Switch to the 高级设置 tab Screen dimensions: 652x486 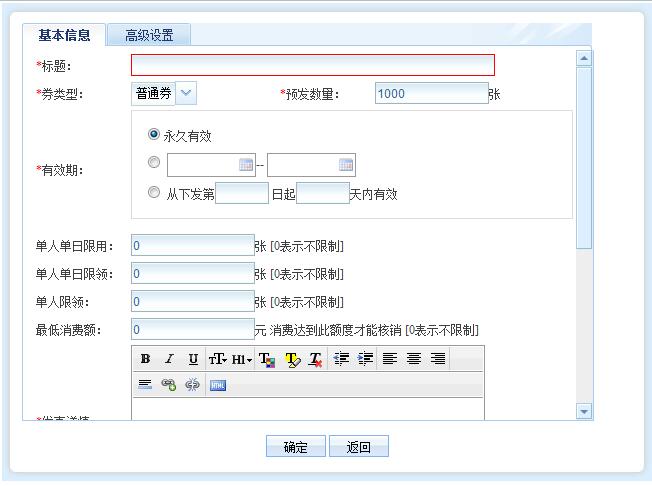(x=149, y=35)
